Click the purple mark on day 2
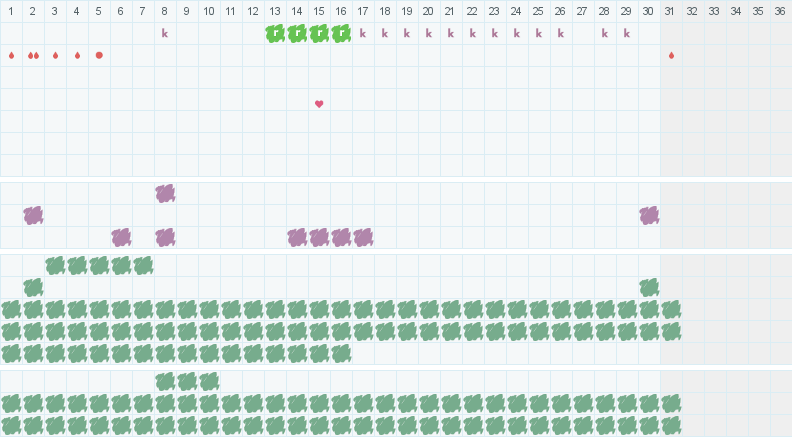The width and height of the screenshot is (792, 437). 33,216
